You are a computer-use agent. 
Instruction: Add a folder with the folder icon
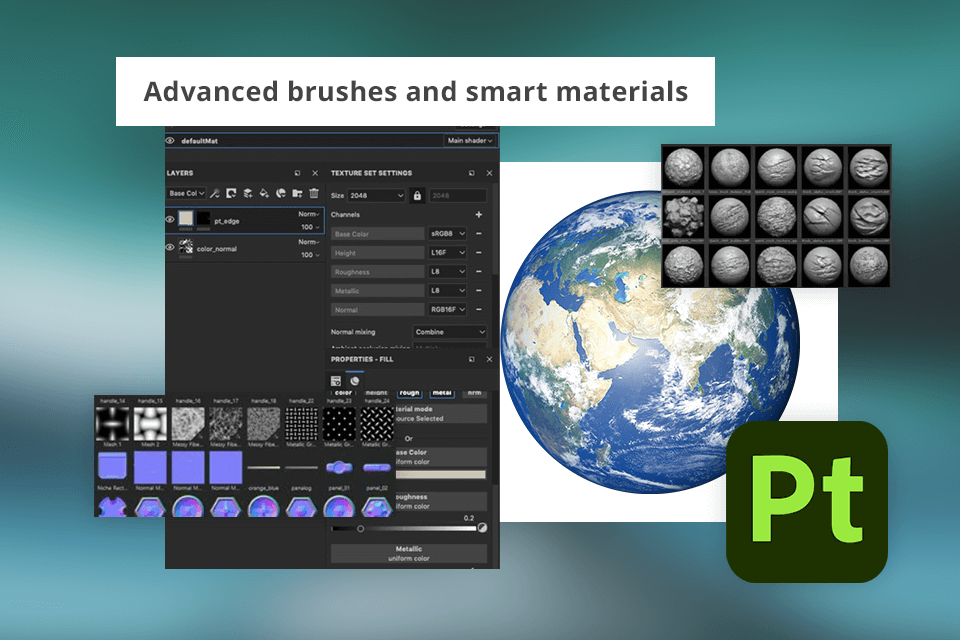pos(297,194)
